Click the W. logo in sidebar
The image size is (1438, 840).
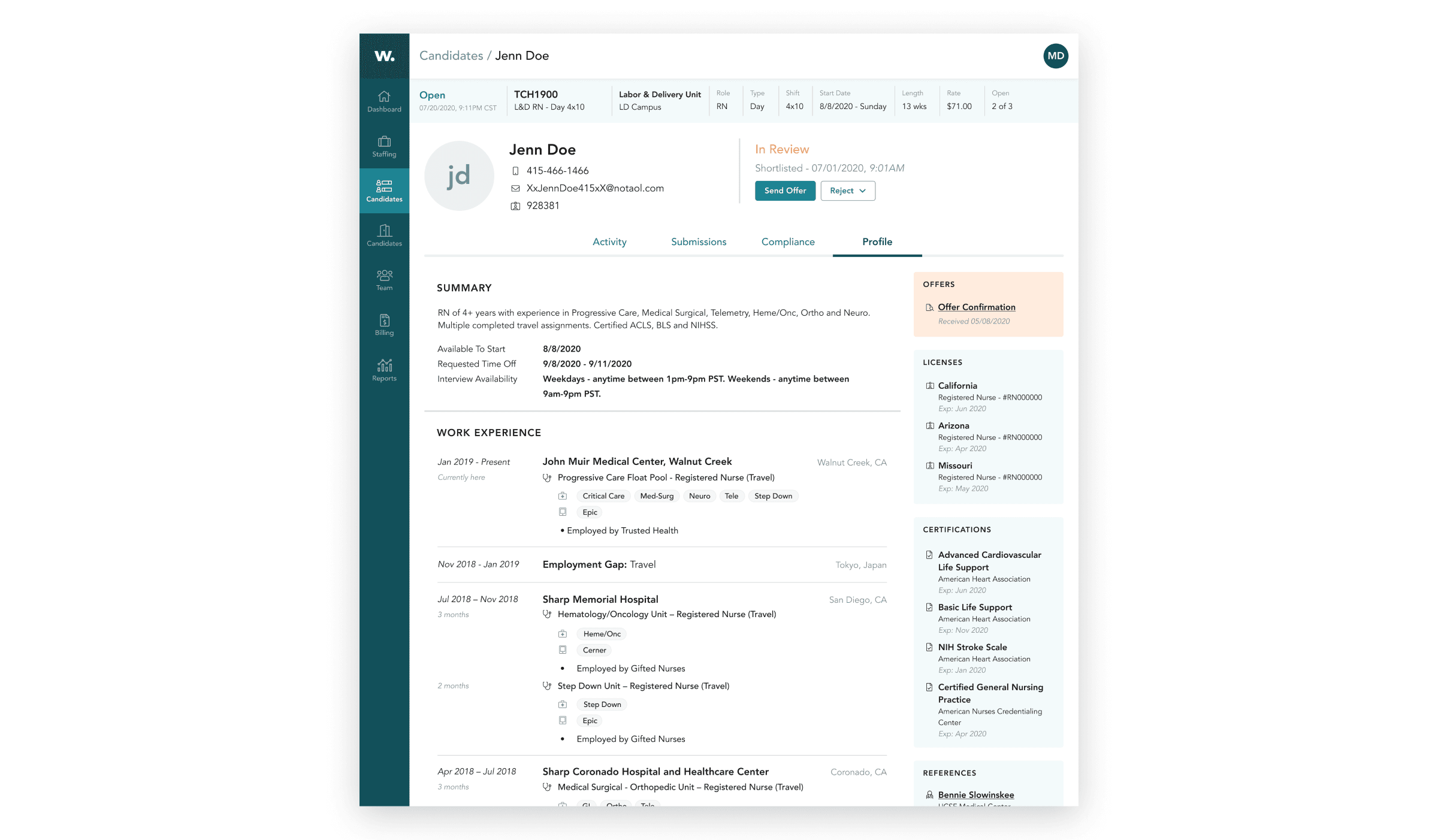[x=384, y=56]
